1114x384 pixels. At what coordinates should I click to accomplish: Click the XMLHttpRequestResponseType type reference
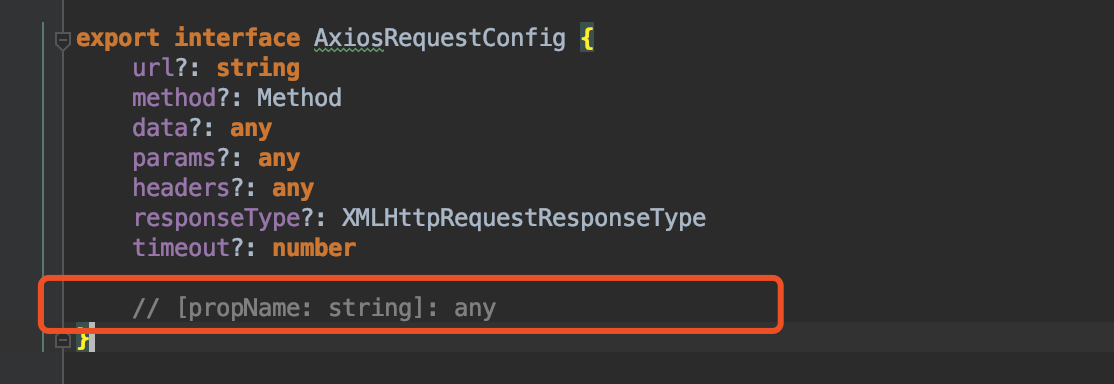(524, 218)
